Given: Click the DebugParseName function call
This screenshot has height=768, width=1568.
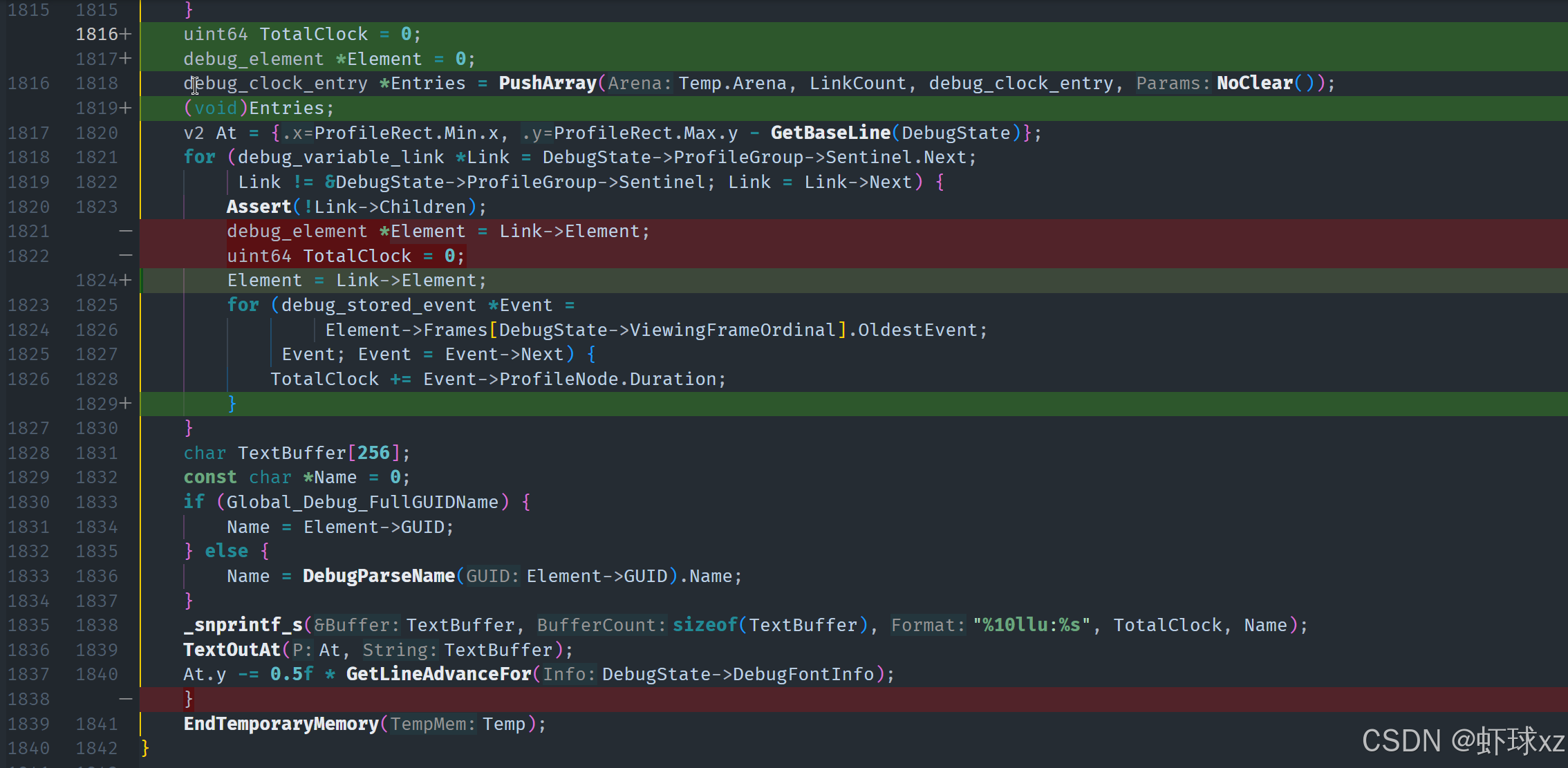Looking at the screenshot, I should click(x=378, y=576).
